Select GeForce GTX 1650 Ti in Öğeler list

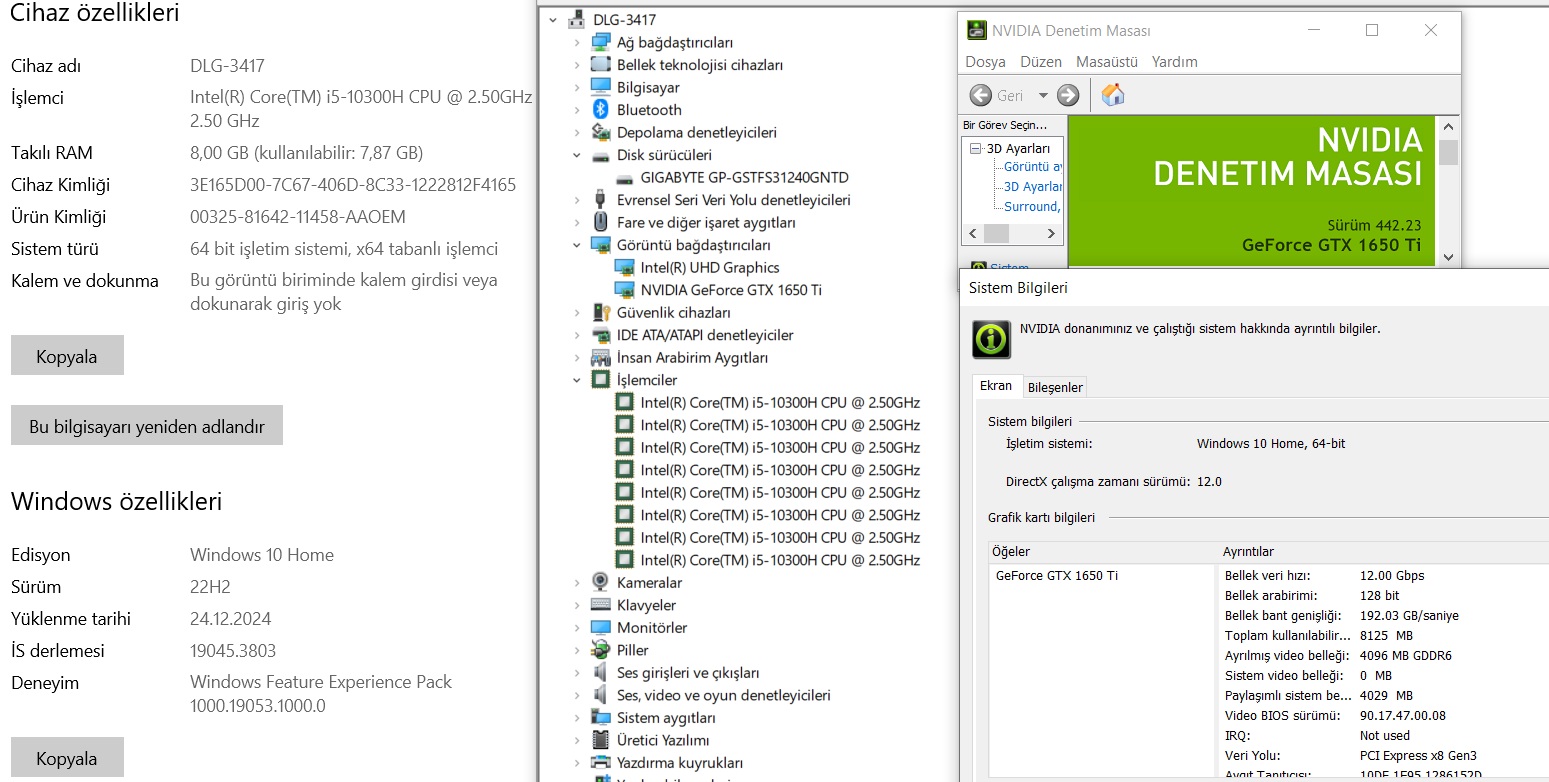pyautogui.click(x=1056, y=576)
